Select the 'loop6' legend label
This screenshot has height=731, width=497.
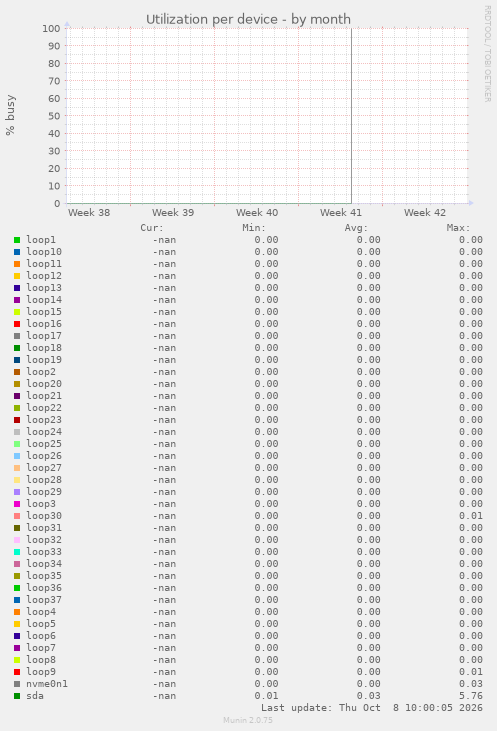point(41,636)
